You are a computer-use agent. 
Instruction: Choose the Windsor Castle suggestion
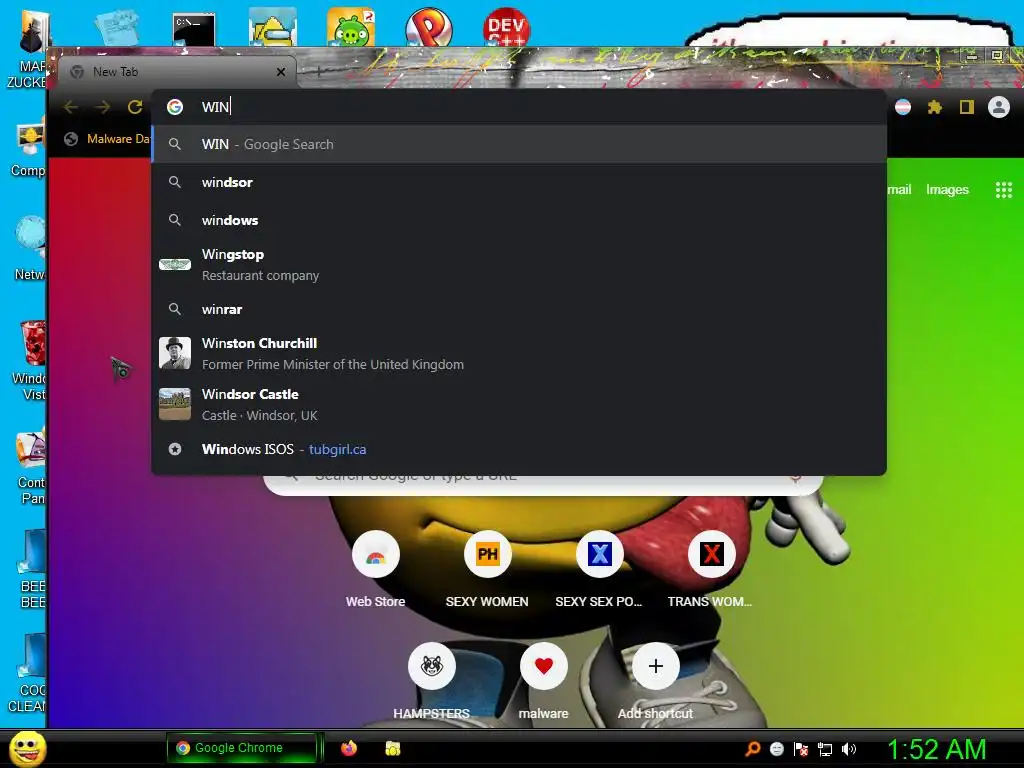click(519, 404)
